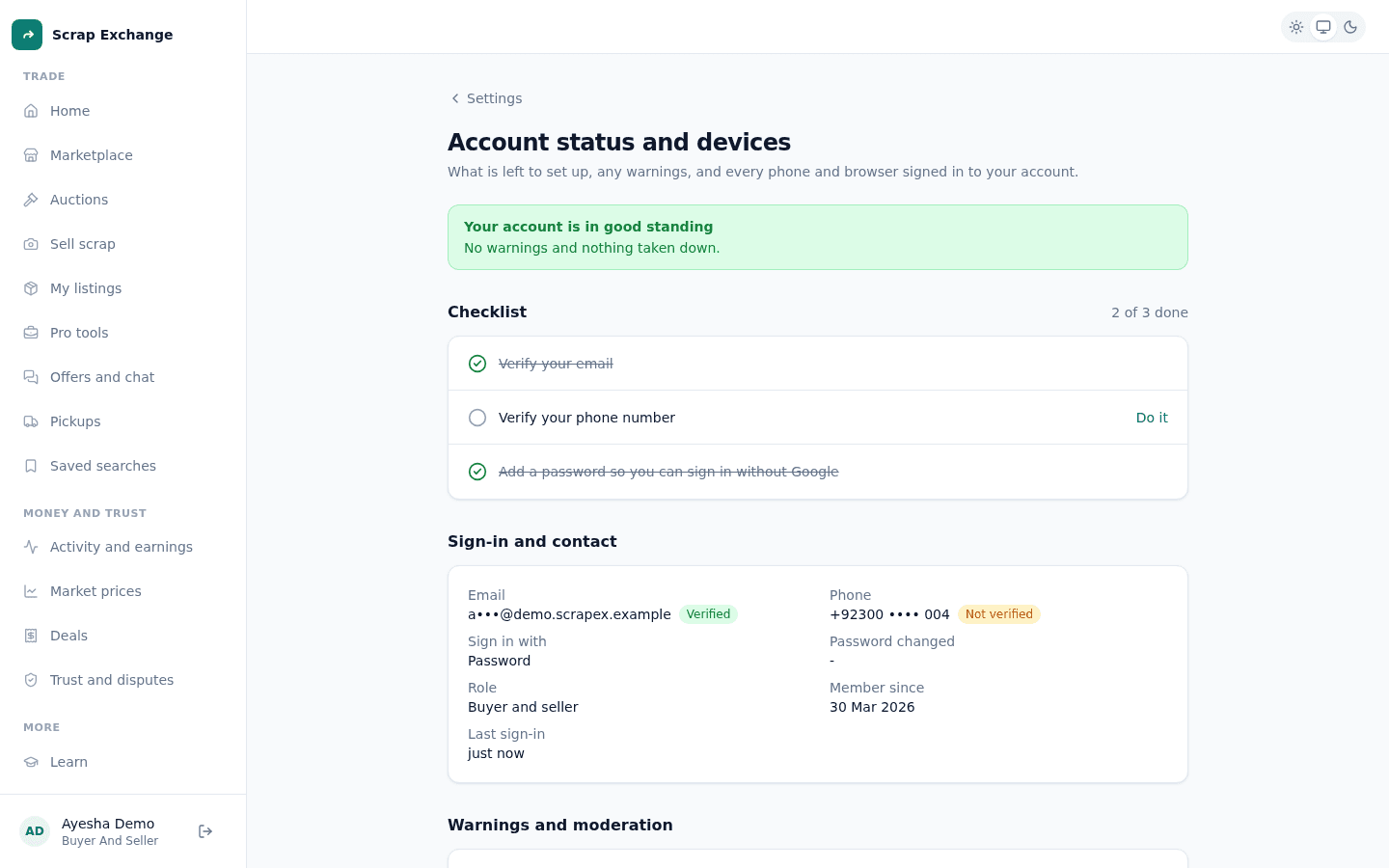The width and height of the screenshot is (1389, 868).
Task: Click the good standing banner heading
Action: coord(588,227)
